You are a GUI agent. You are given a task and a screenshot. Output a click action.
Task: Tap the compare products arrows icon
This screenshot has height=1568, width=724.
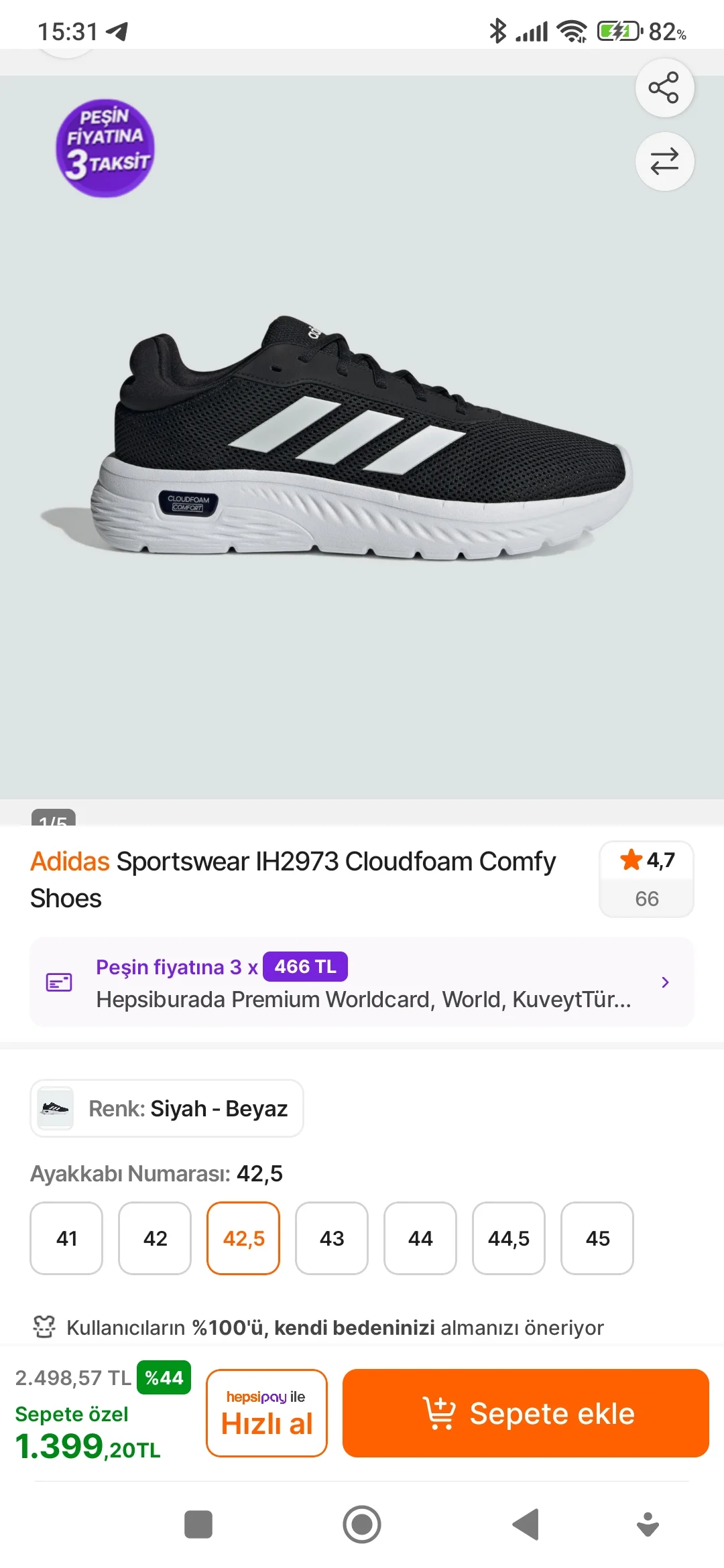664,161
